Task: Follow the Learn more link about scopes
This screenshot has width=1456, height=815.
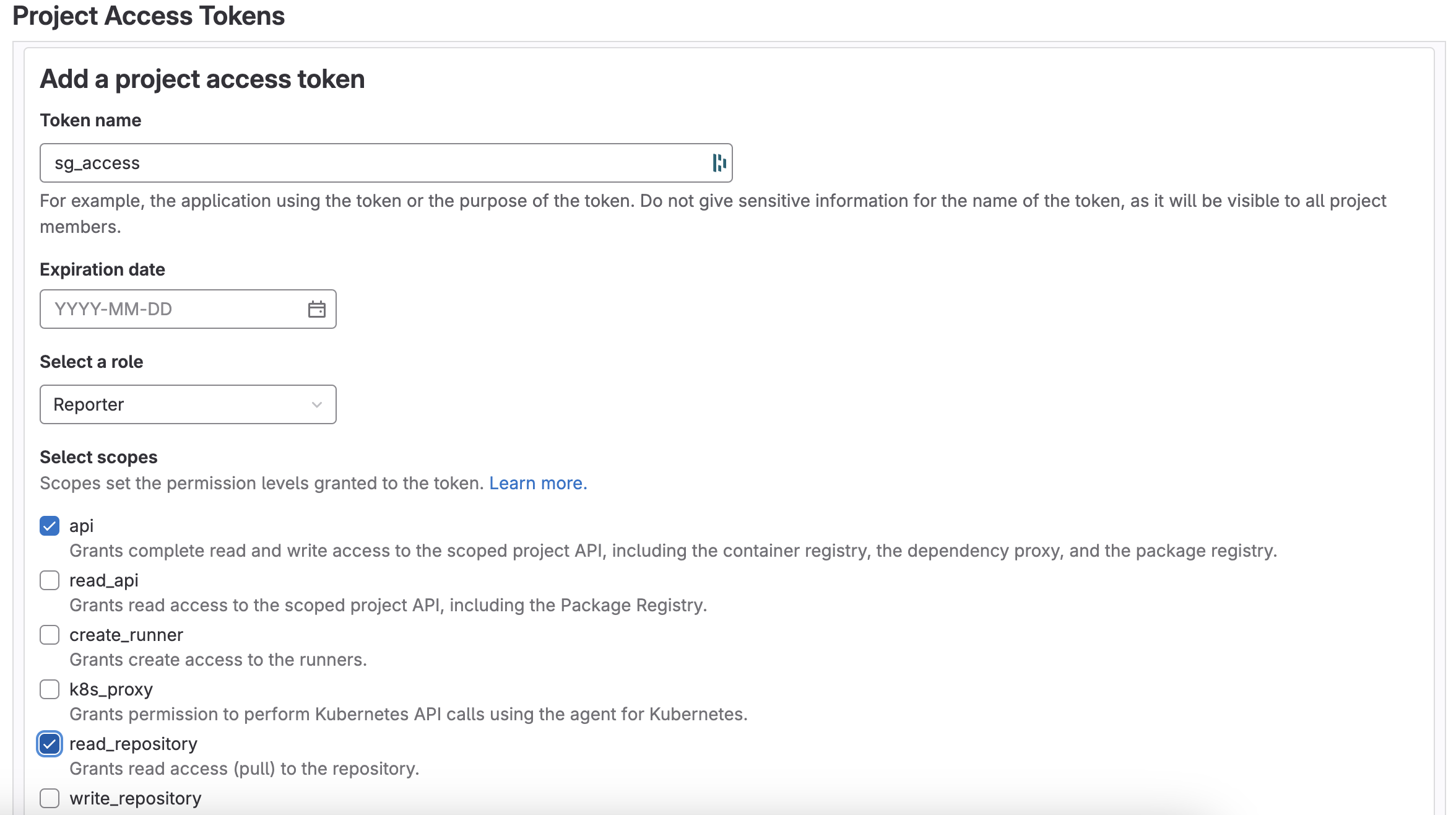Action: (537, 482)
